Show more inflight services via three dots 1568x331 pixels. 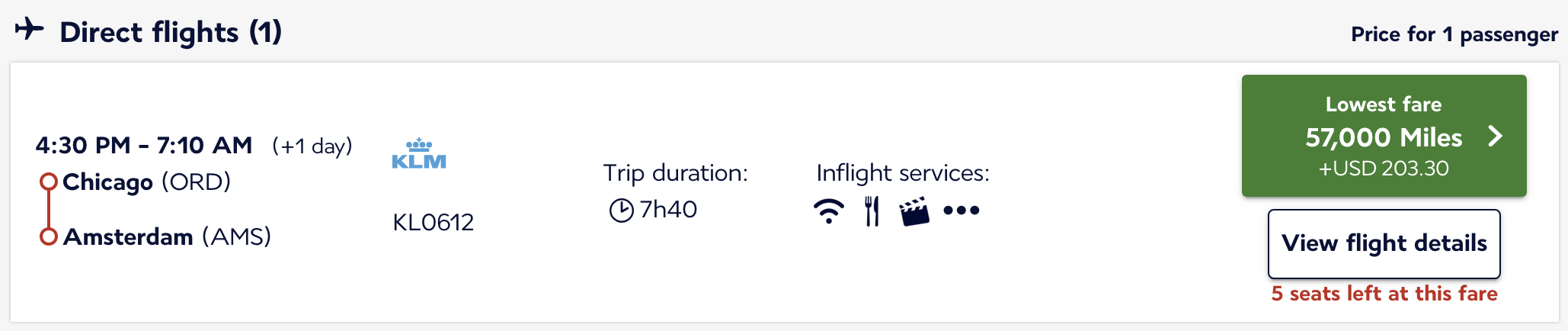pyautogui.click(x=961, y=210)
